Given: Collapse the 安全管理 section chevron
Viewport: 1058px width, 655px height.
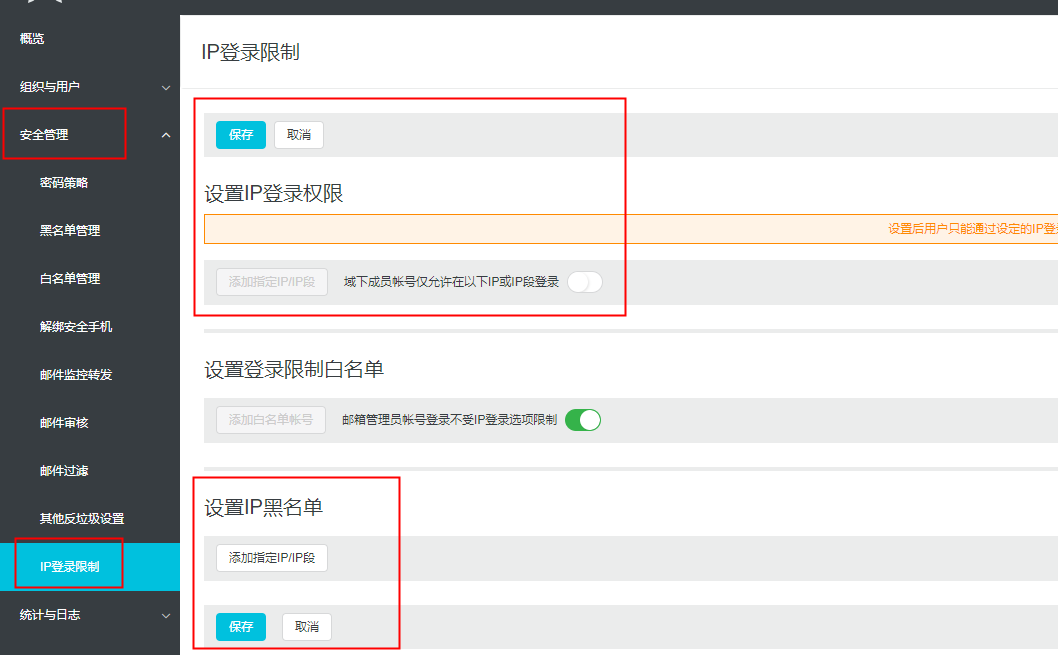Looking at the screenshot, I should (166, 135).
